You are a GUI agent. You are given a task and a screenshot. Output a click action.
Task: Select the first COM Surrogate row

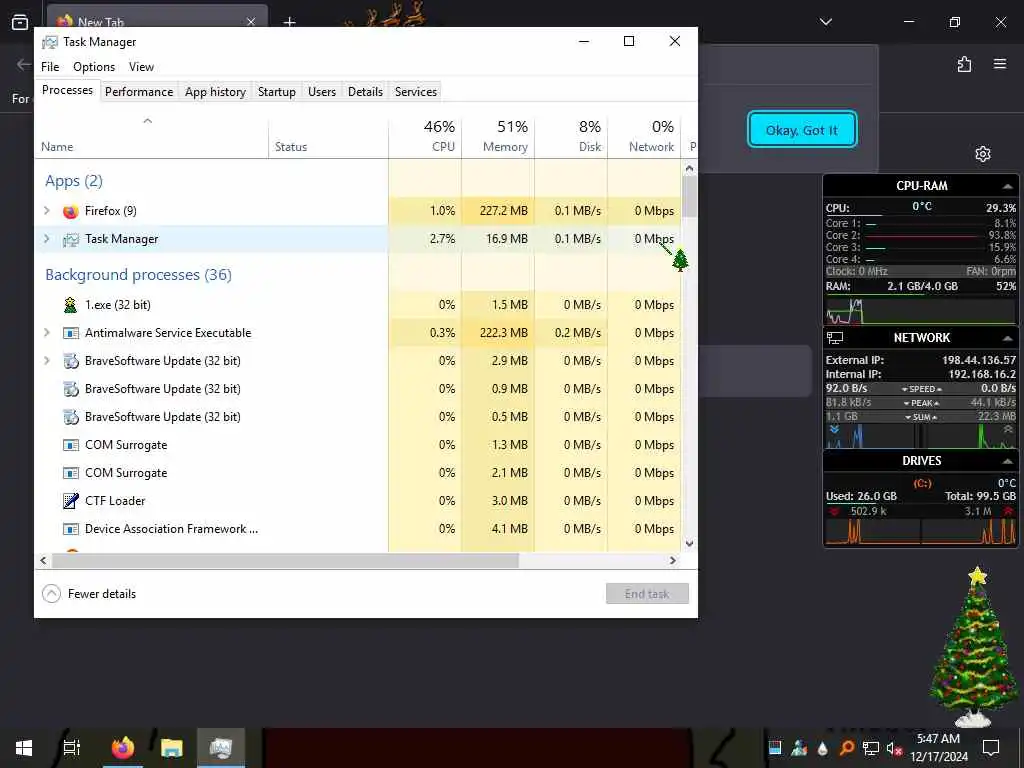358,445
